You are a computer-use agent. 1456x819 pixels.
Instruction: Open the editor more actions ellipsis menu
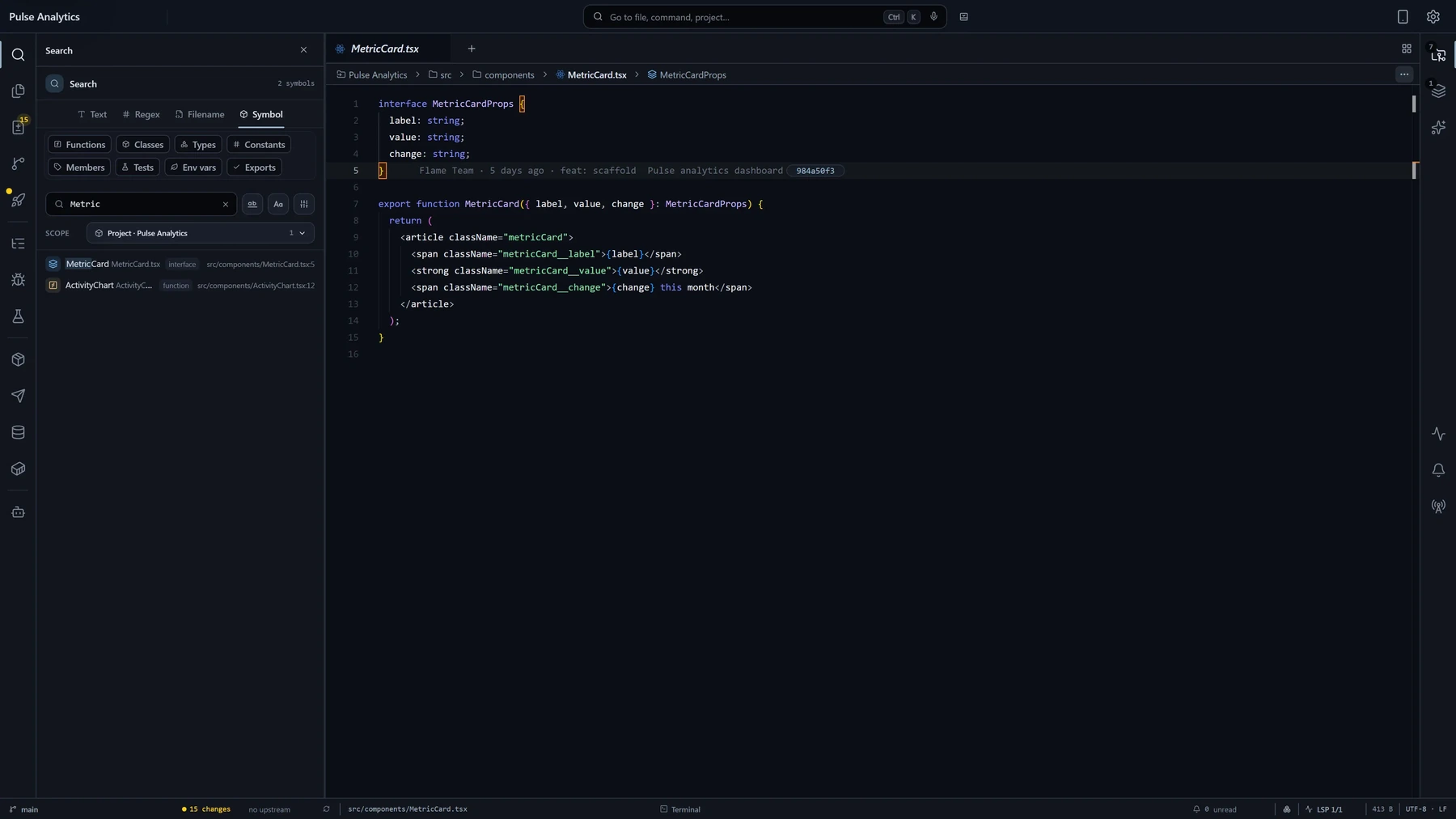coord(1404,74)
